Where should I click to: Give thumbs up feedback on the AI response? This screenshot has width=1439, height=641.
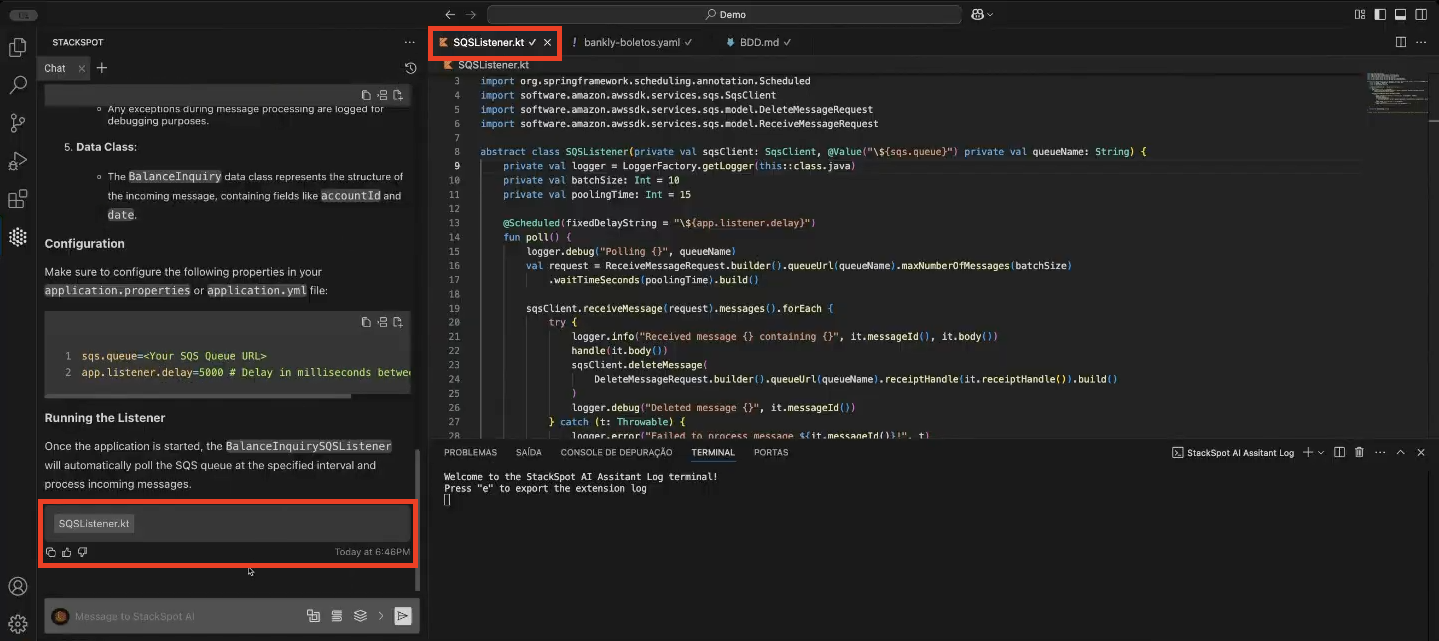[x=66, y=551]
